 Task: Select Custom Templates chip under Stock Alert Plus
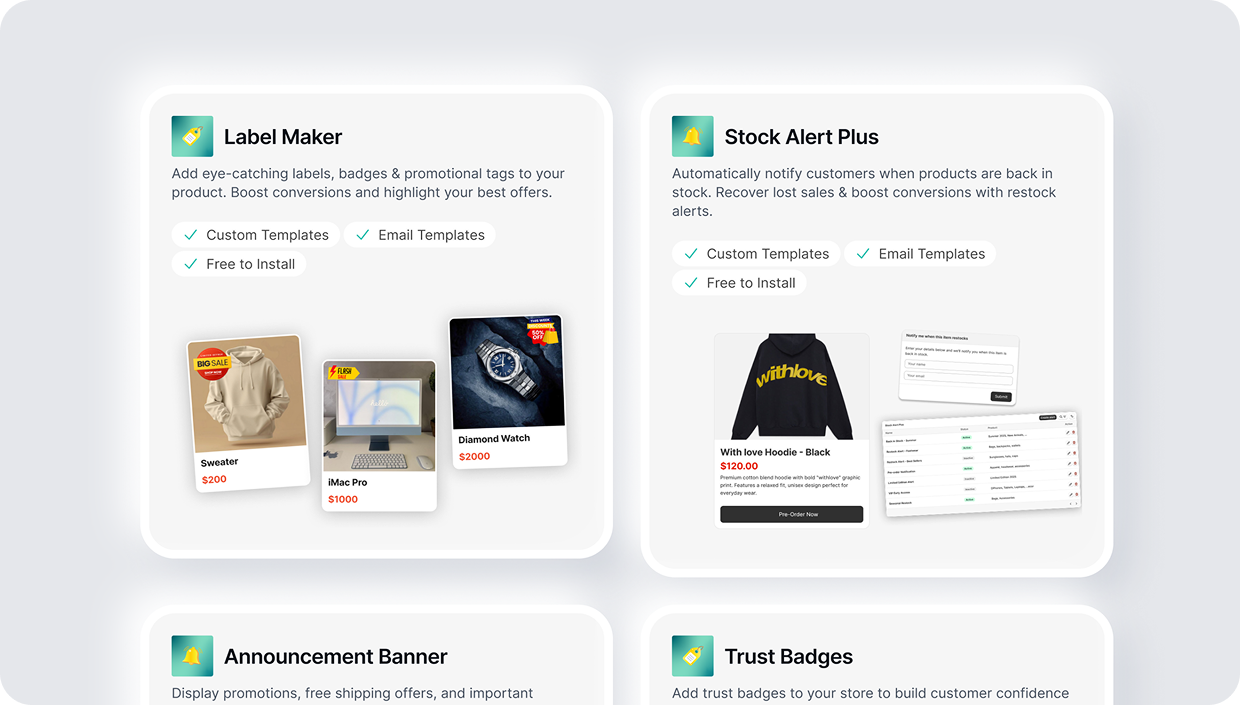[756, 254]
